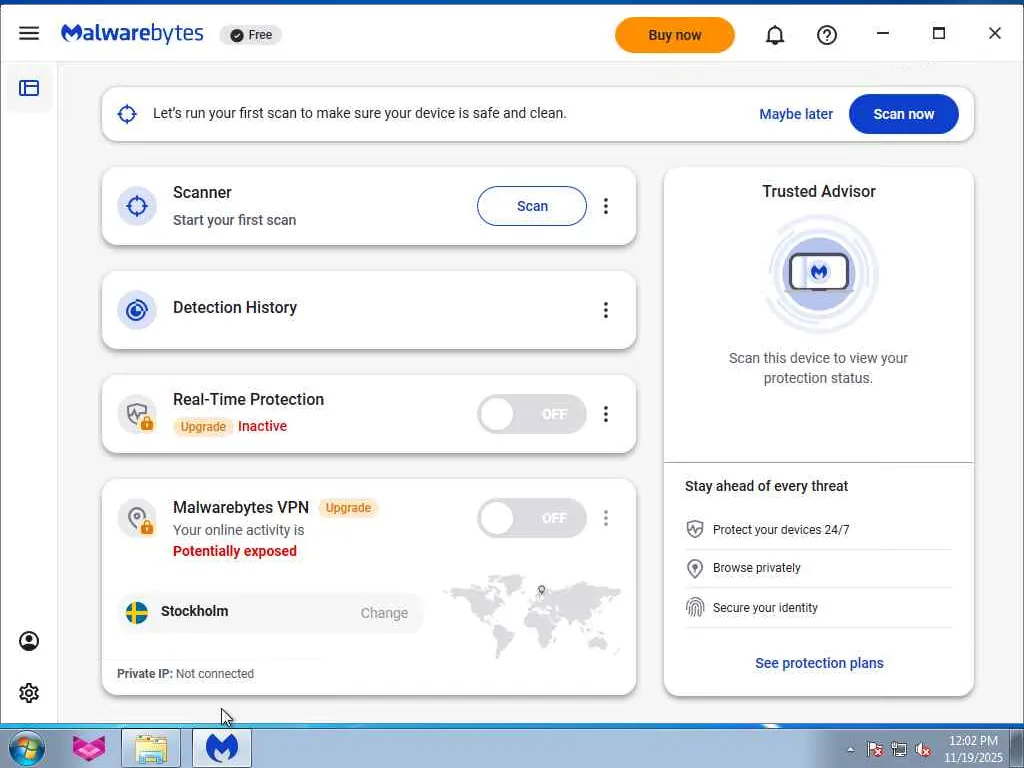The height and width of the screenshot is (768, 1024).
Task: Click the Real-Time Protection shield icon
Action: pos(136,414)
